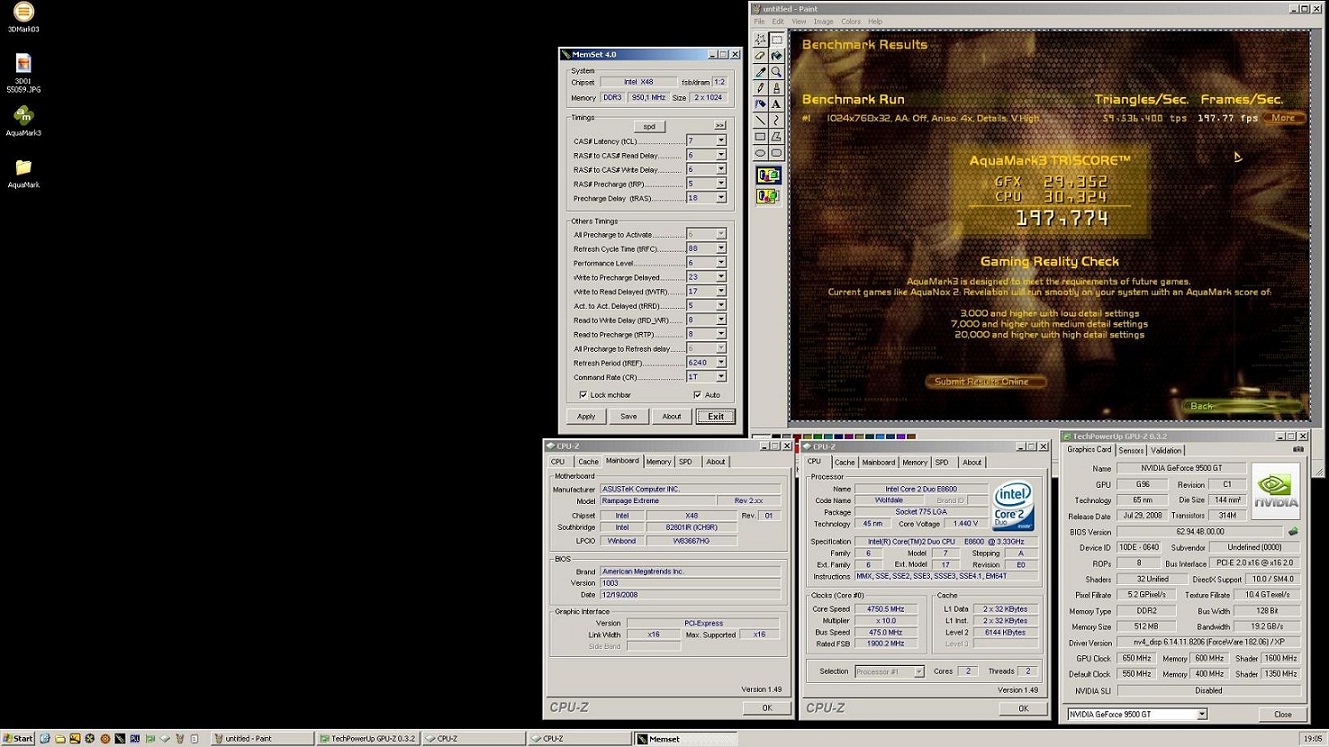This screenshot has height=747, width=1329.
Task: Click the About button in MemSet
Action: 672,417
